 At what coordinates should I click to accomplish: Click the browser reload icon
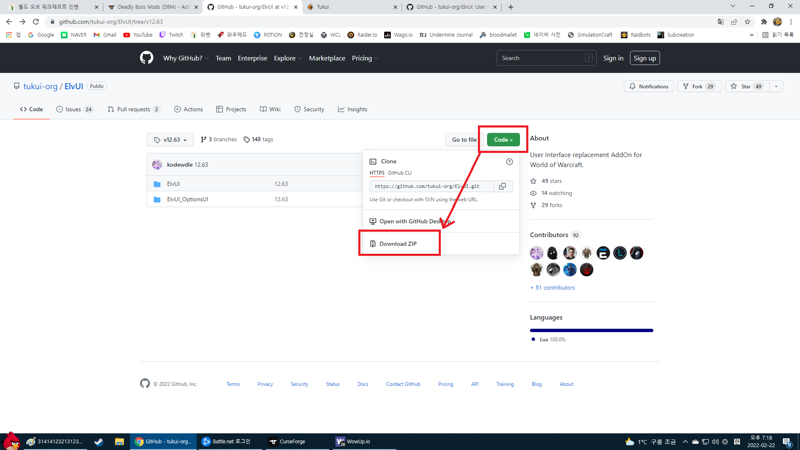(x=36, y=22)
